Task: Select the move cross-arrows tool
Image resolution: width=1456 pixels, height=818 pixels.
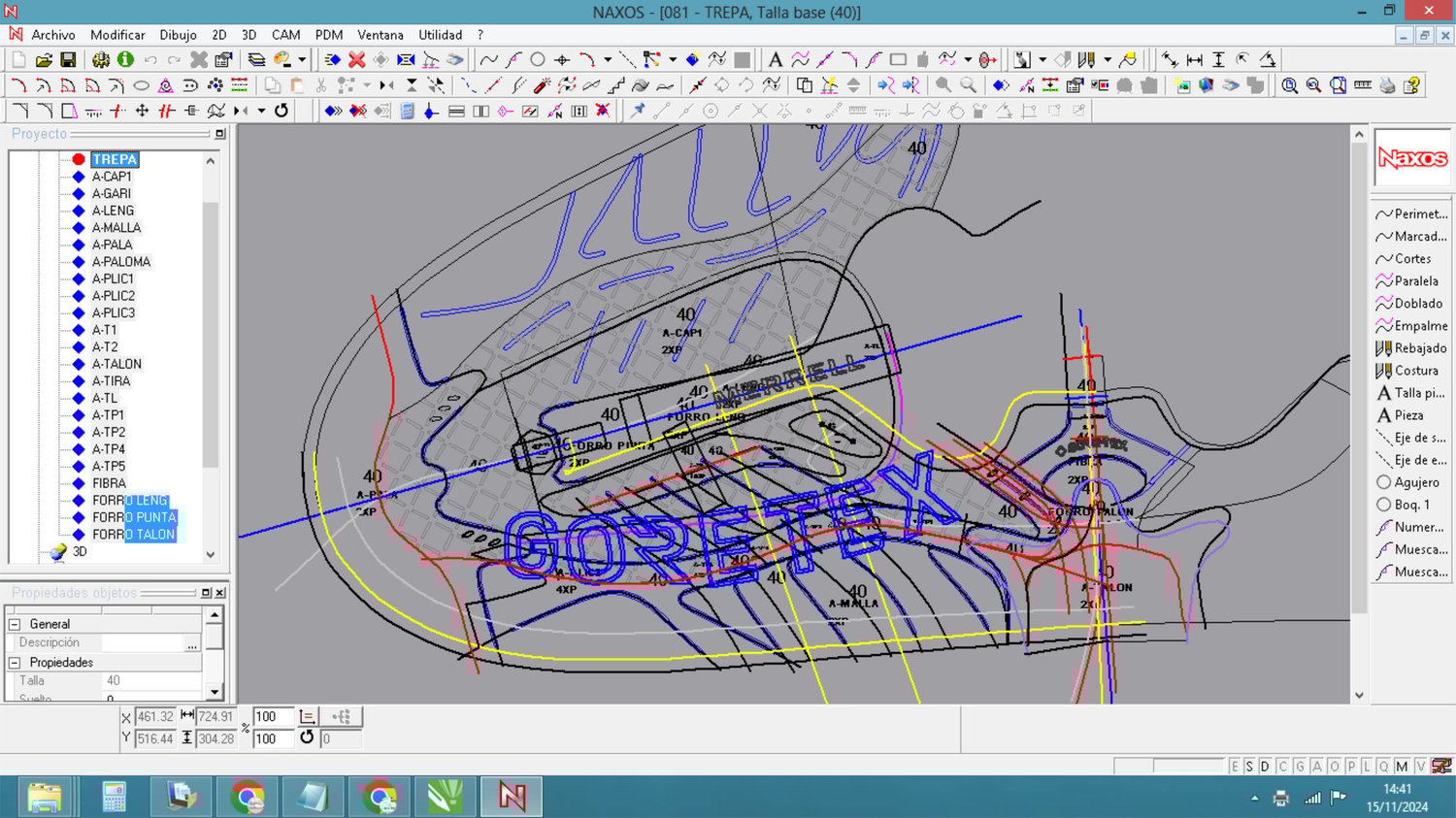Action: point(142,111)
